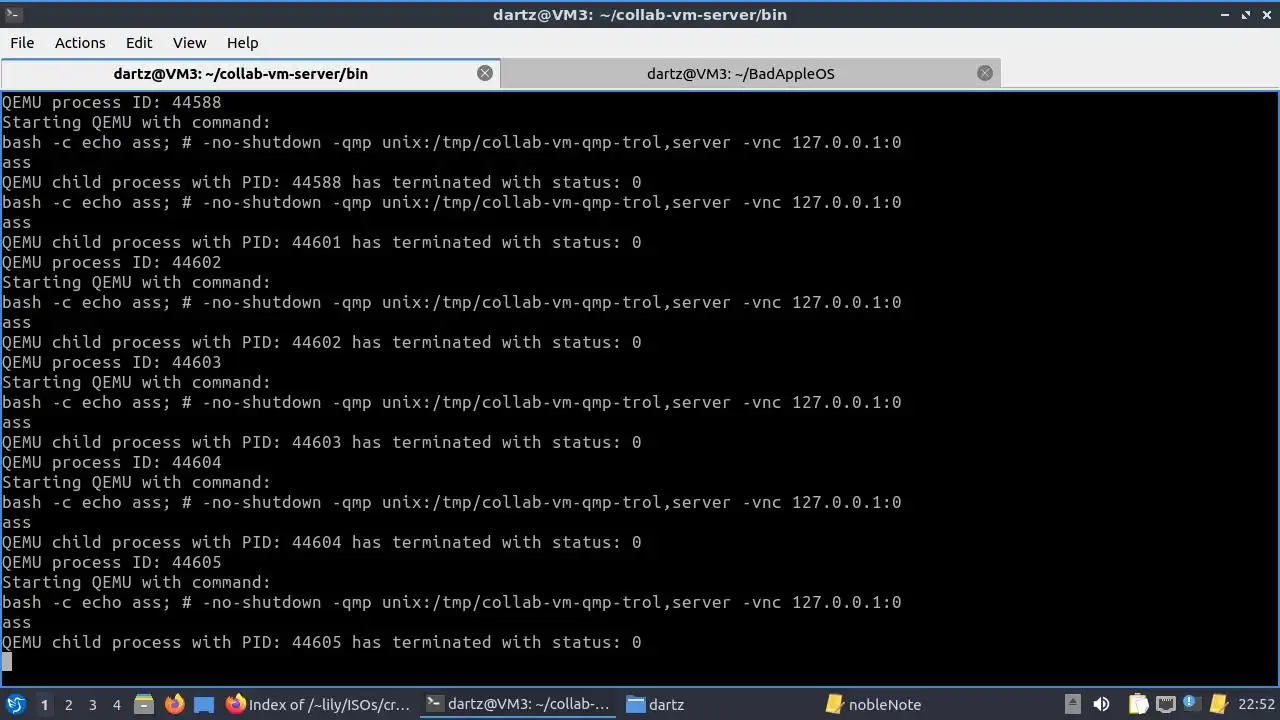Click the 22:52 clock in the panel

pyautogui.click(x=1256, y=704)
